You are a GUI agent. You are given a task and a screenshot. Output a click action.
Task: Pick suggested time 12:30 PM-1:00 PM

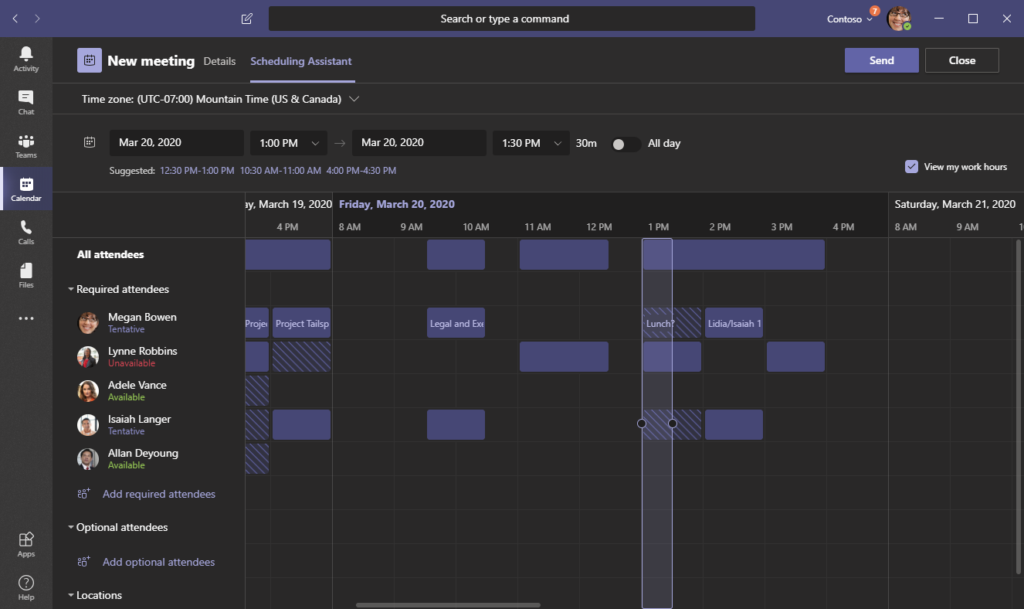197,170
